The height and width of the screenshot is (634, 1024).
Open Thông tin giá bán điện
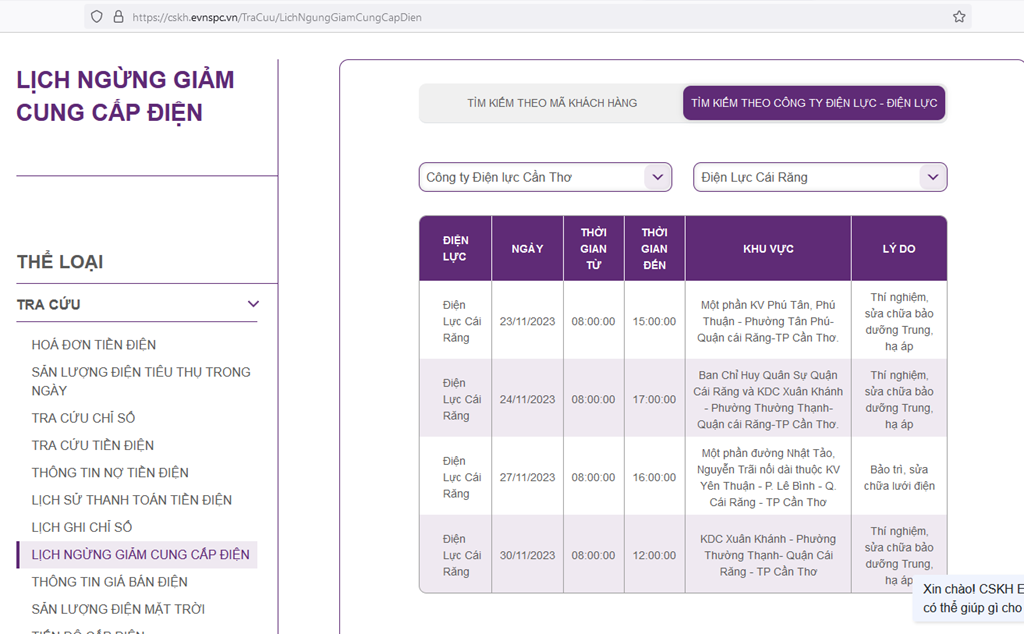pyautogui.click(x=110, y=582)
